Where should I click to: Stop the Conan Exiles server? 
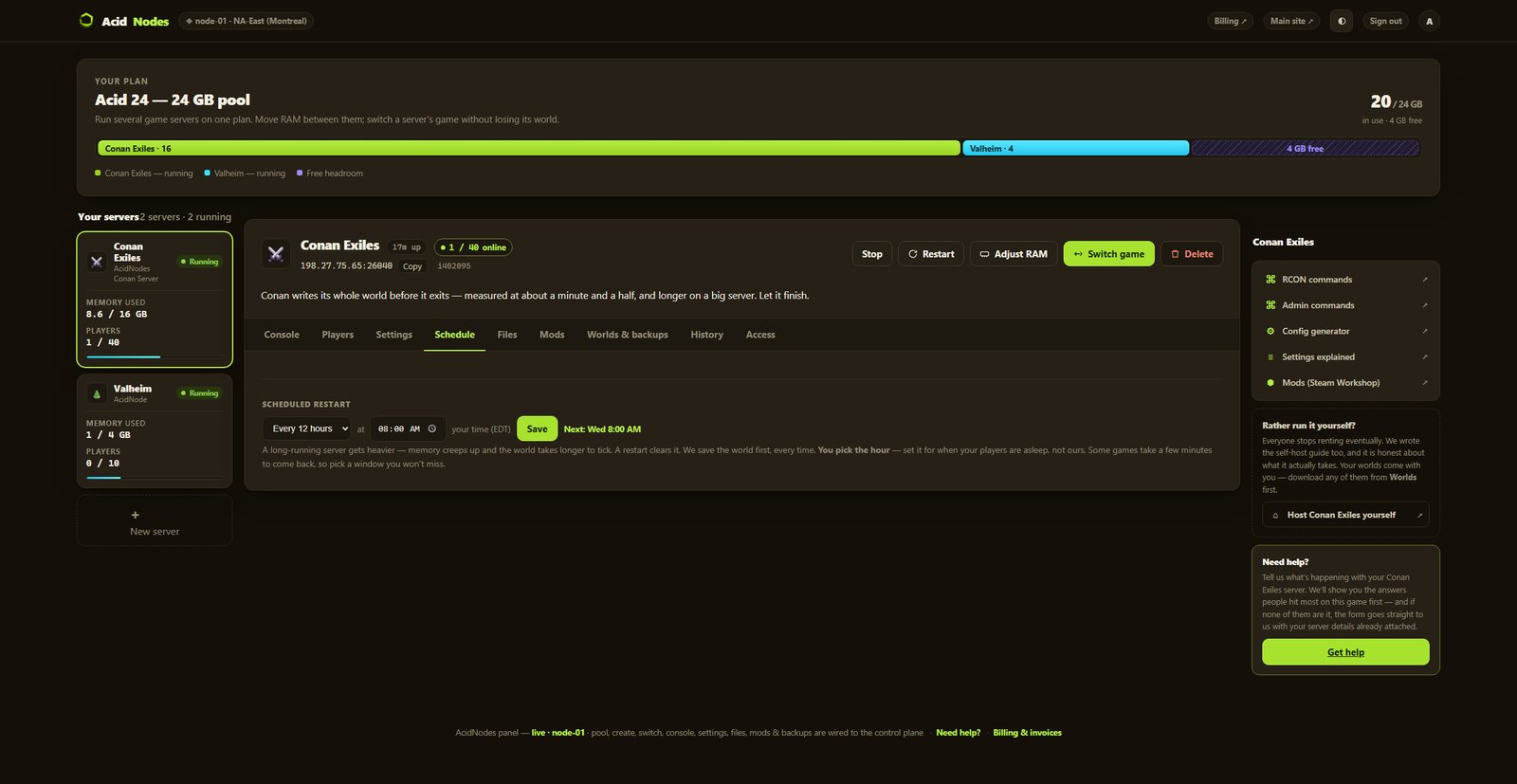872,254
